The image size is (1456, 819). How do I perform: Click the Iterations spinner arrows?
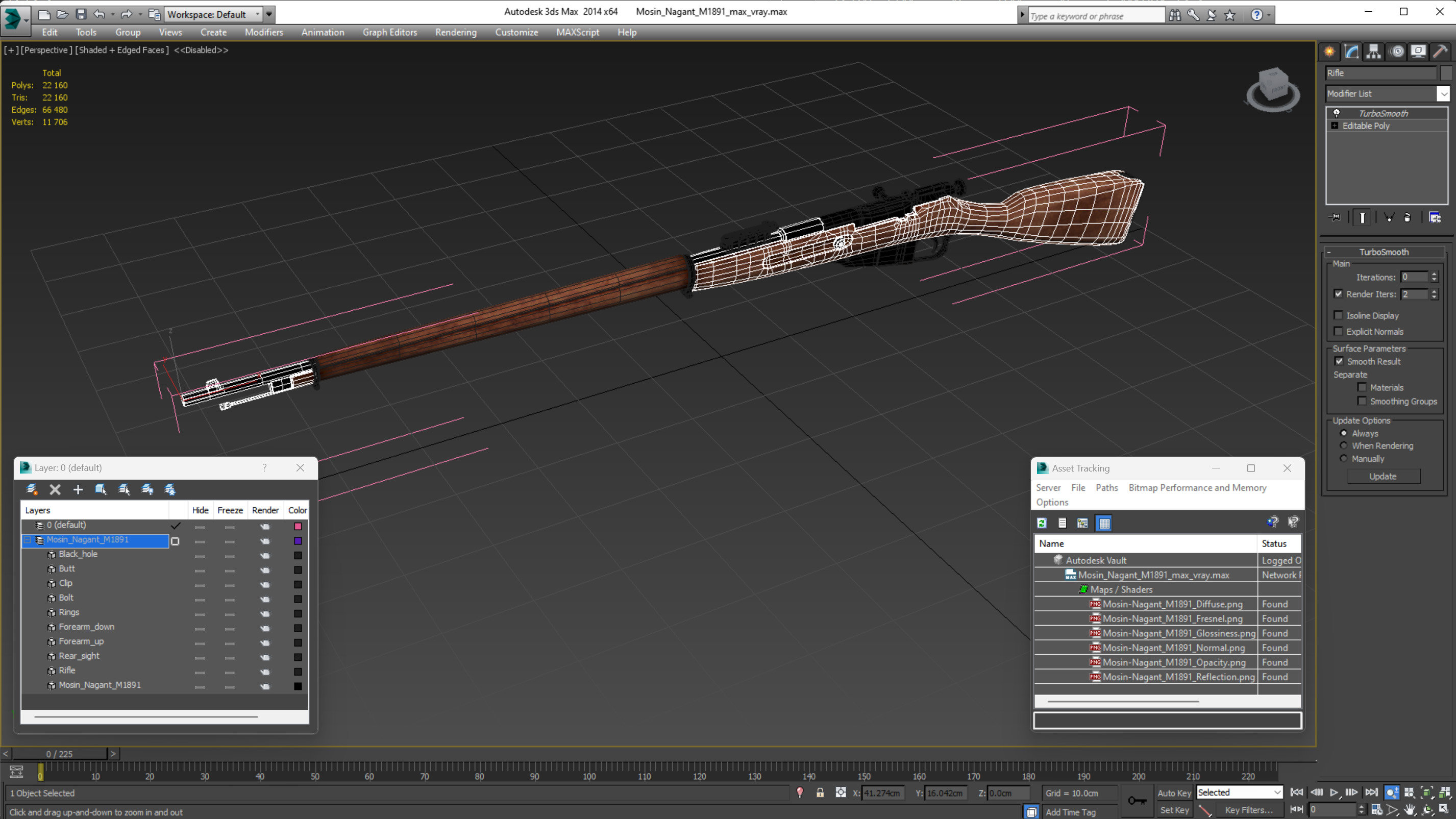click(x=1434, y=277)
